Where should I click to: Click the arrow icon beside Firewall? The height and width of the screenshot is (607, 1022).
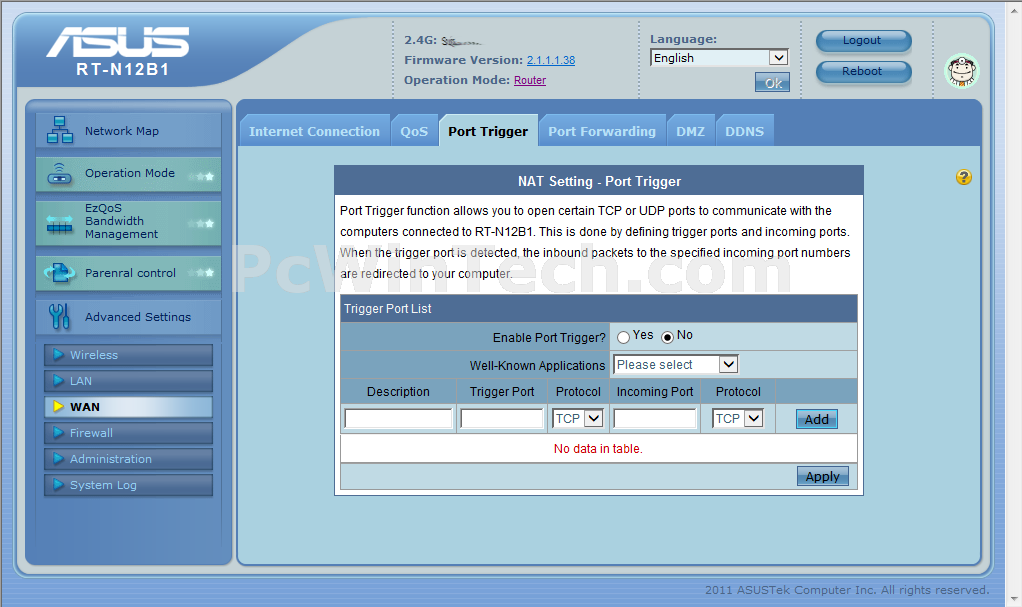click(x=58, y=433)
